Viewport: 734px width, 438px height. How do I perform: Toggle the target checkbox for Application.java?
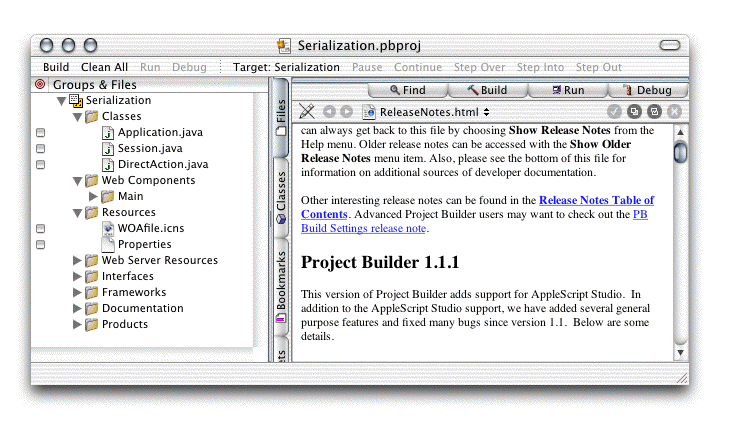(x=41, y=133)
